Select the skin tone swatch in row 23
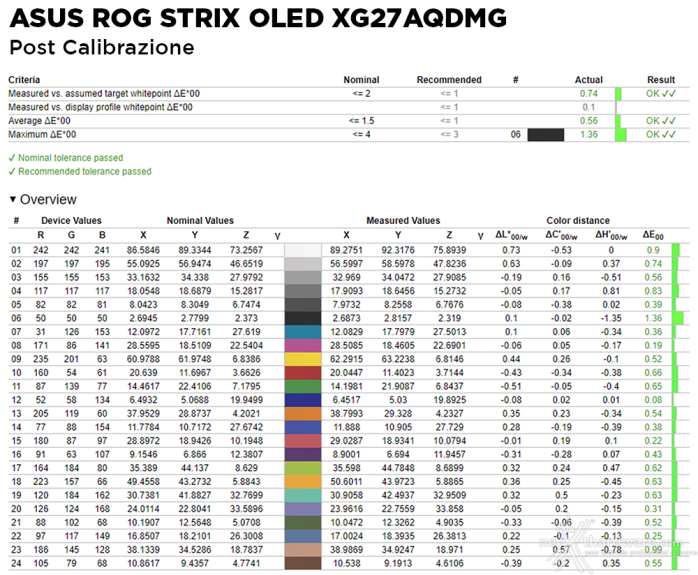Image resolution: width=698 pixels, height=575 pixels. tap(303, 550)
